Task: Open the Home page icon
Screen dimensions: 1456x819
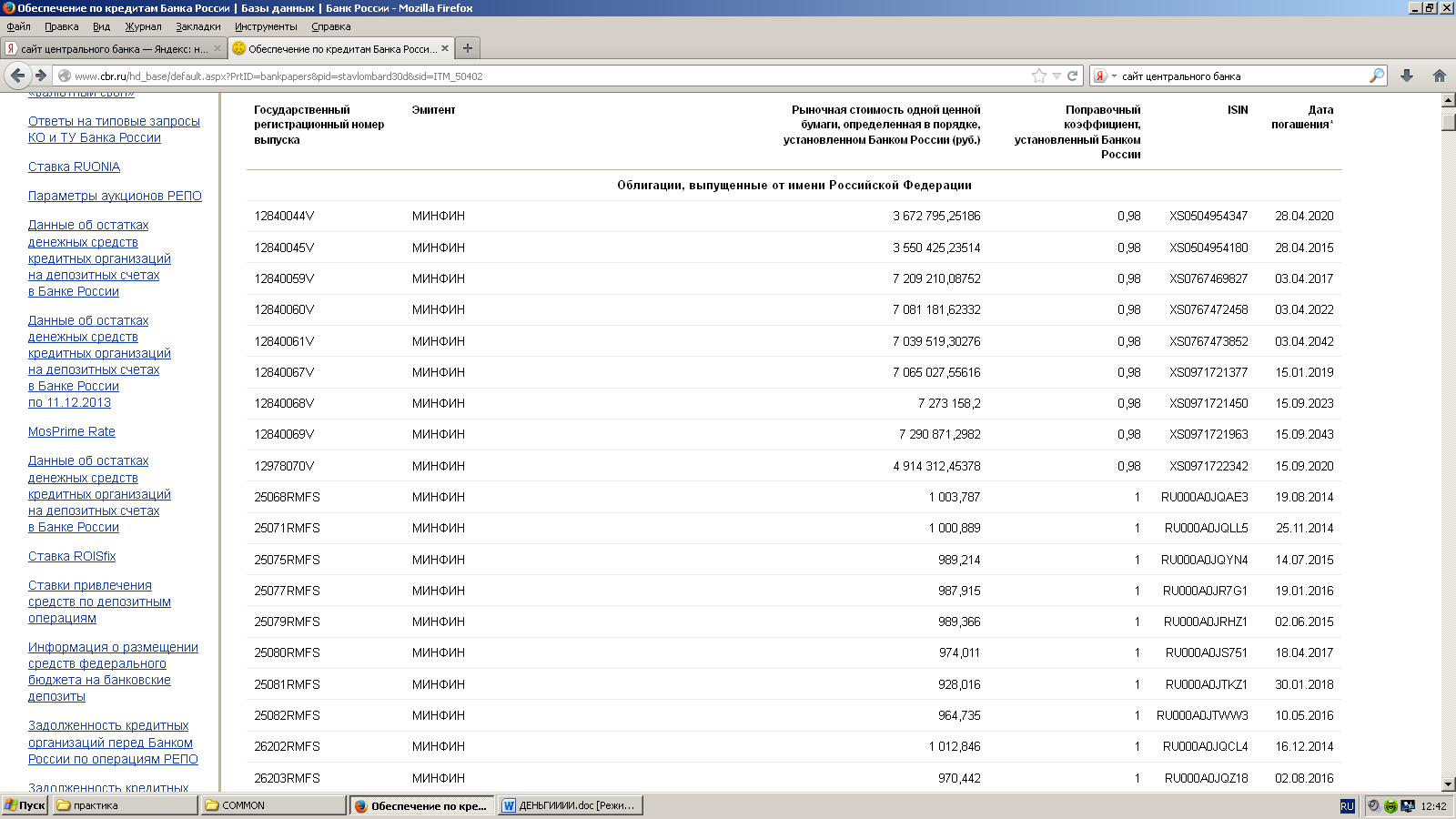Action: click(1440, 76)
